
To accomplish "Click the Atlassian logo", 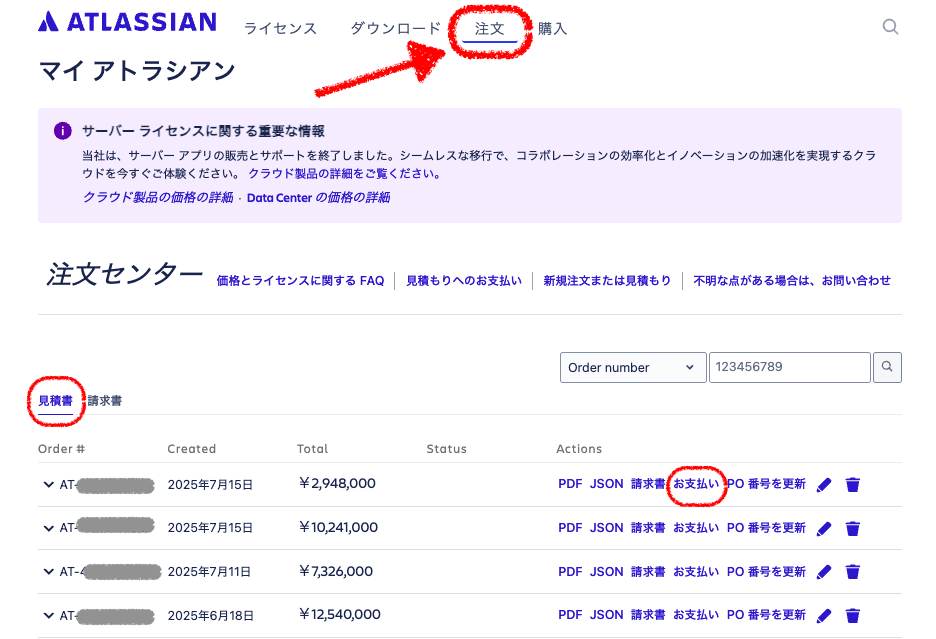I will coord(127,22).
